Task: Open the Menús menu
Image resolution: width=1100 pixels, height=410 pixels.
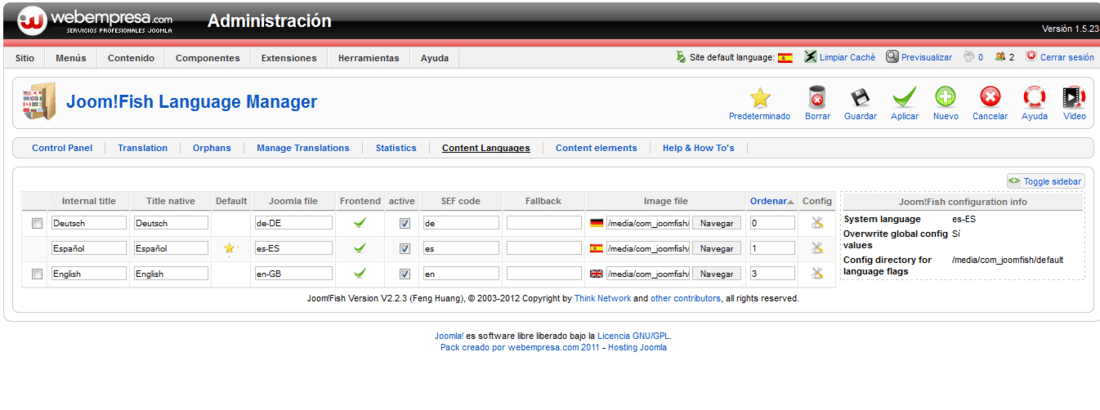Action: [71, 58]
